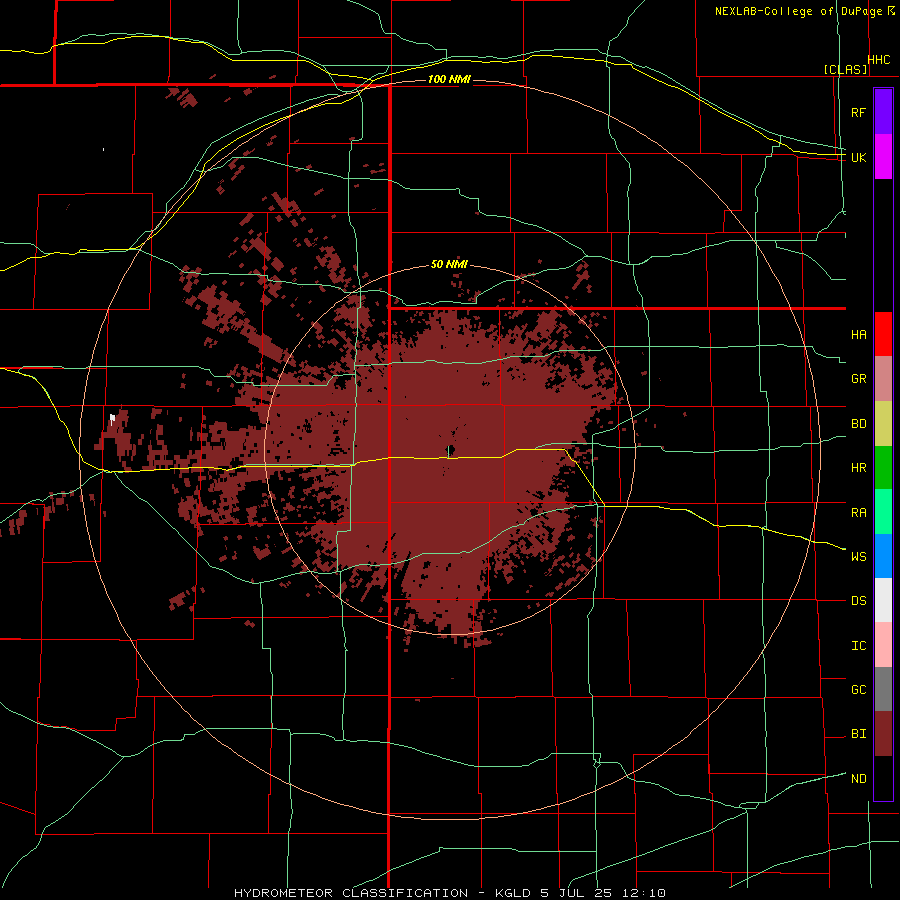Click the RF legend label

(858, 112)
